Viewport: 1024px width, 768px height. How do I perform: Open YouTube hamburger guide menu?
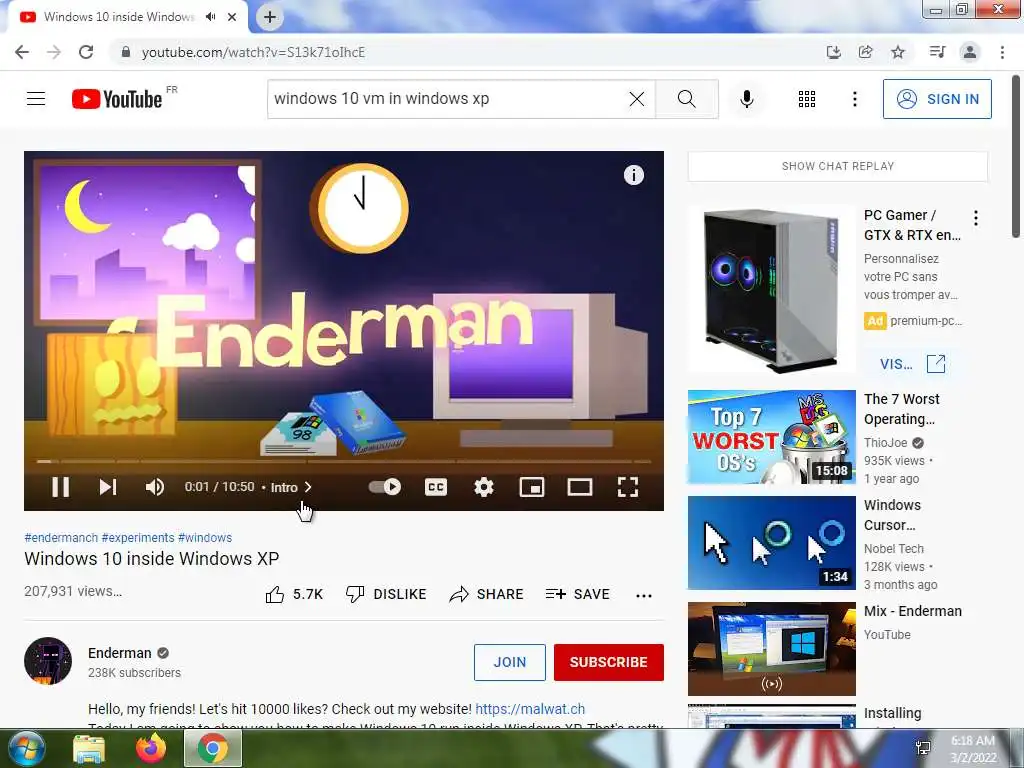[36, 99]
